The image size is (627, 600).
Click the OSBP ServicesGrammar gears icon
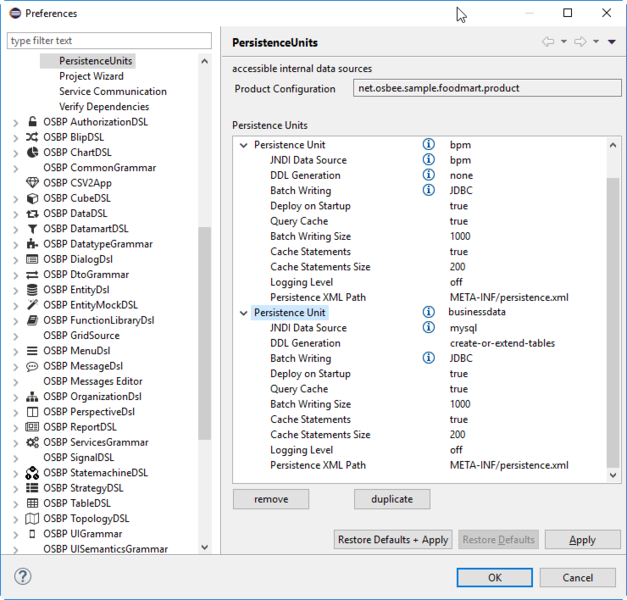[x=32, y=442]
